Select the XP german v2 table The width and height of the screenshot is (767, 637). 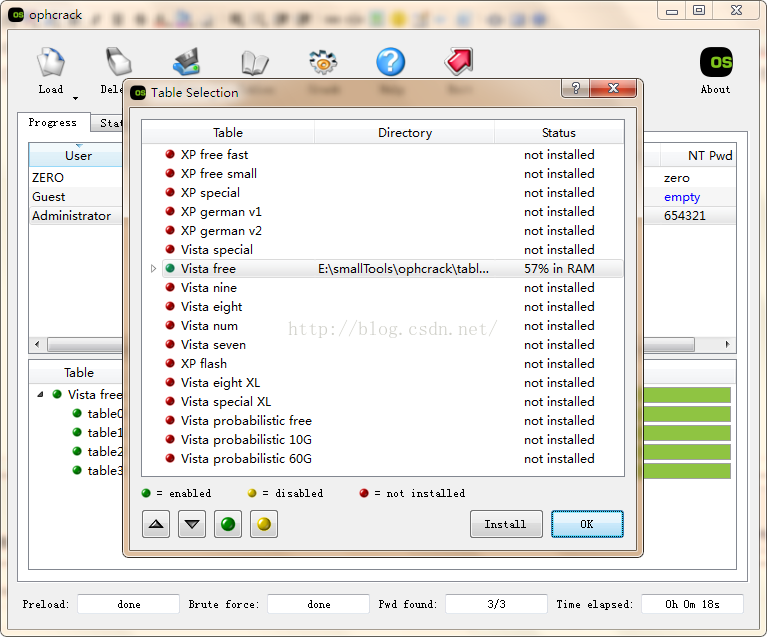coord(221,231)
